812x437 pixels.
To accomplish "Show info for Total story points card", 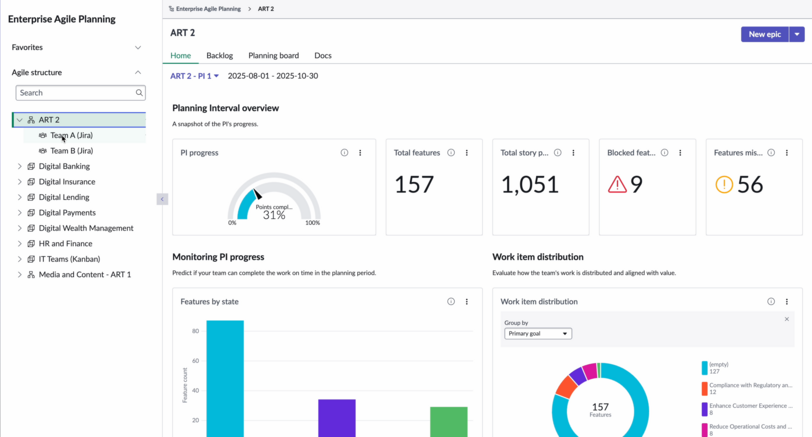I will [558, 153].
